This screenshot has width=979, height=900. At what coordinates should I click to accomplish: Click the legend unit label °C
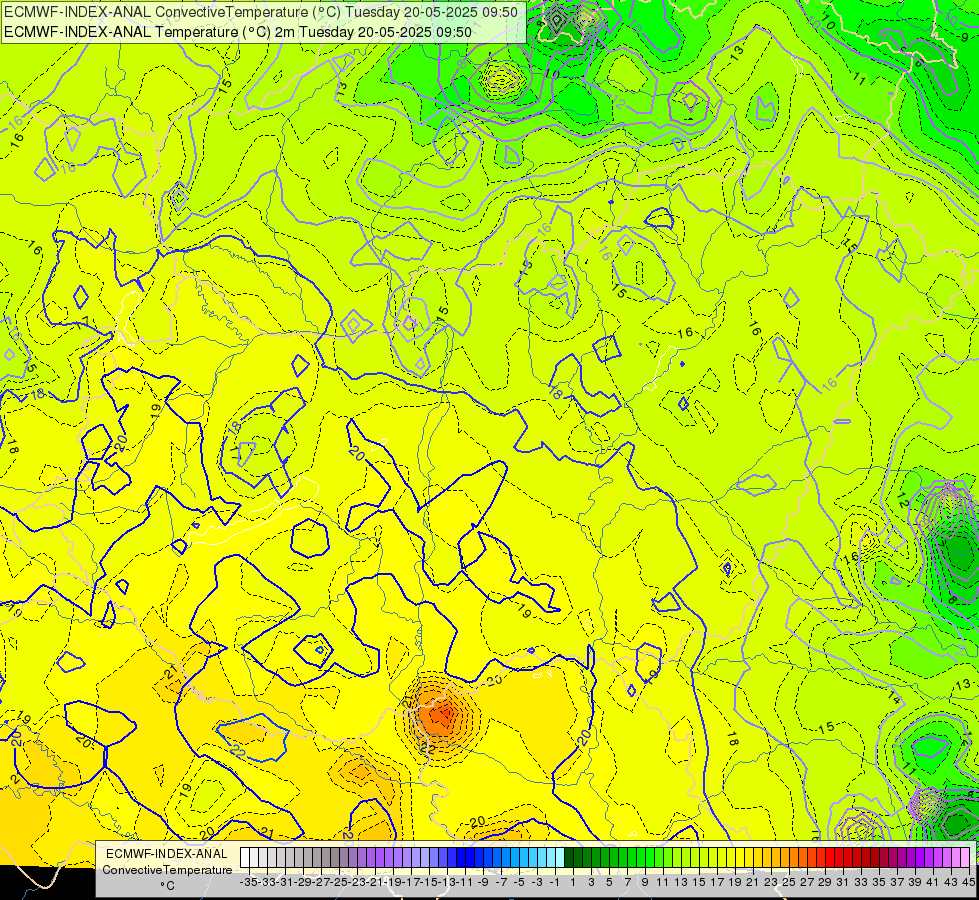point(167,885)
